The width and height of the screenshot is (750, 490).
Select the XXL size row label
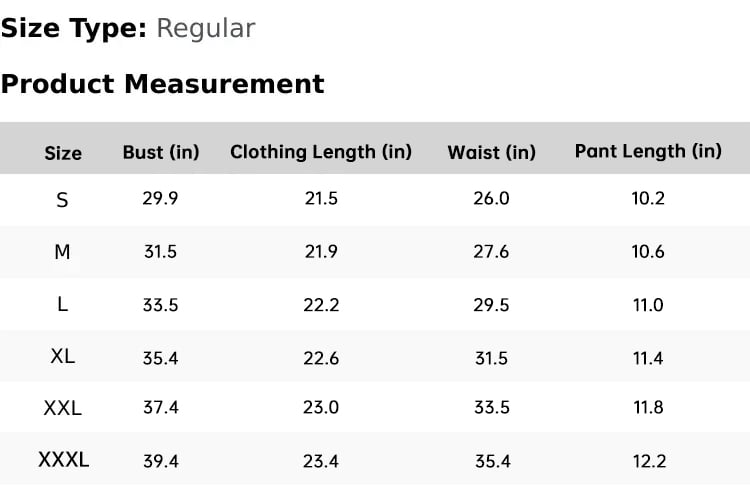[x=62, y=408]
